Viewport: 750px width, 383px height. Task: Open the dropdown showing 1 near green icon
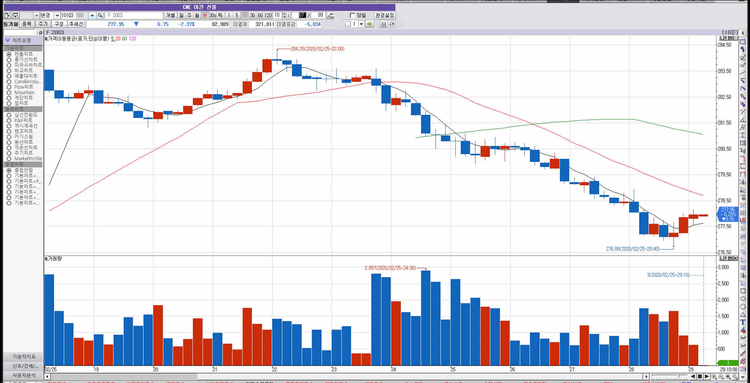point(361,24)
